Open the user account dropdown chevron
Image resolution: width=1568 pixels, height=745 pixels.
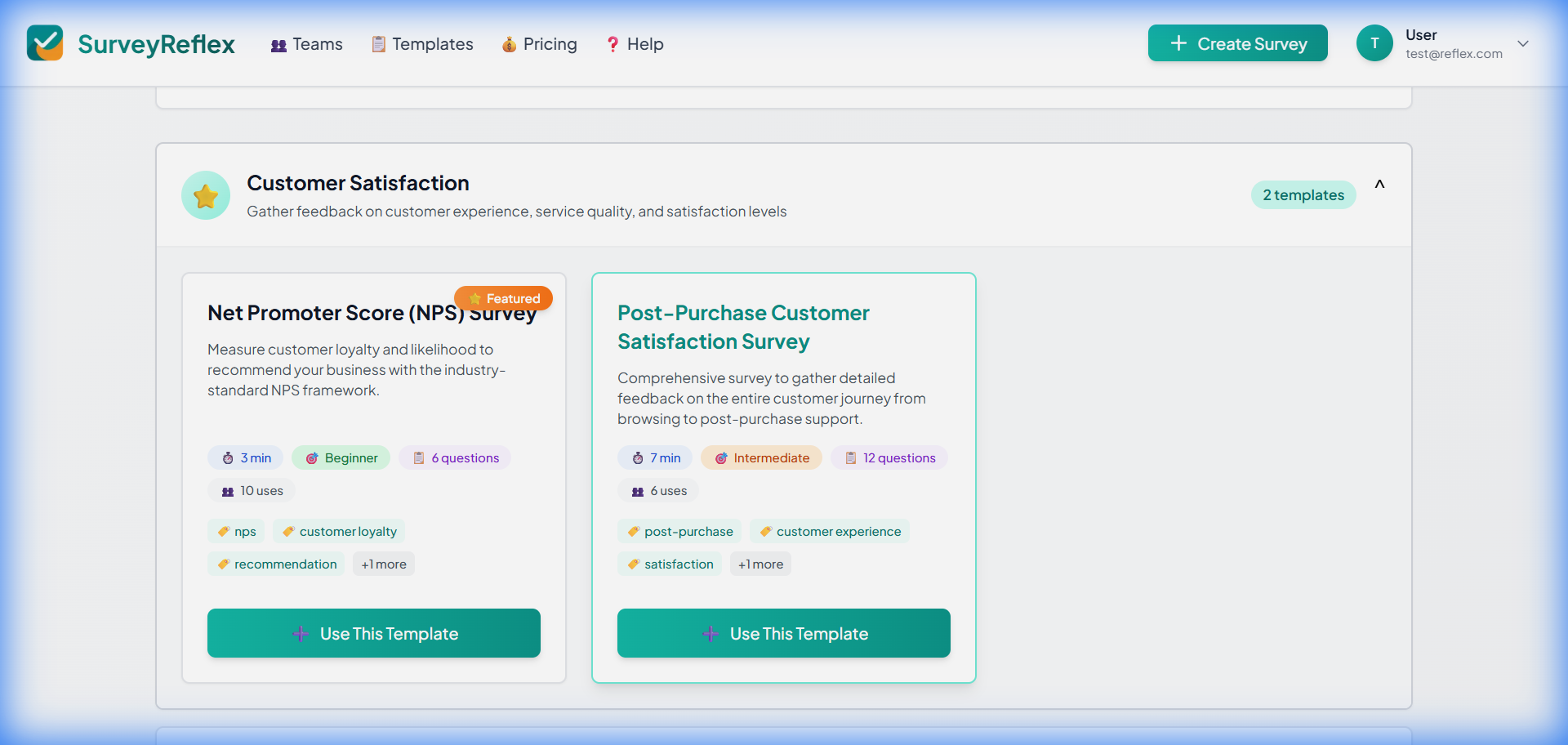(1523, 43)
